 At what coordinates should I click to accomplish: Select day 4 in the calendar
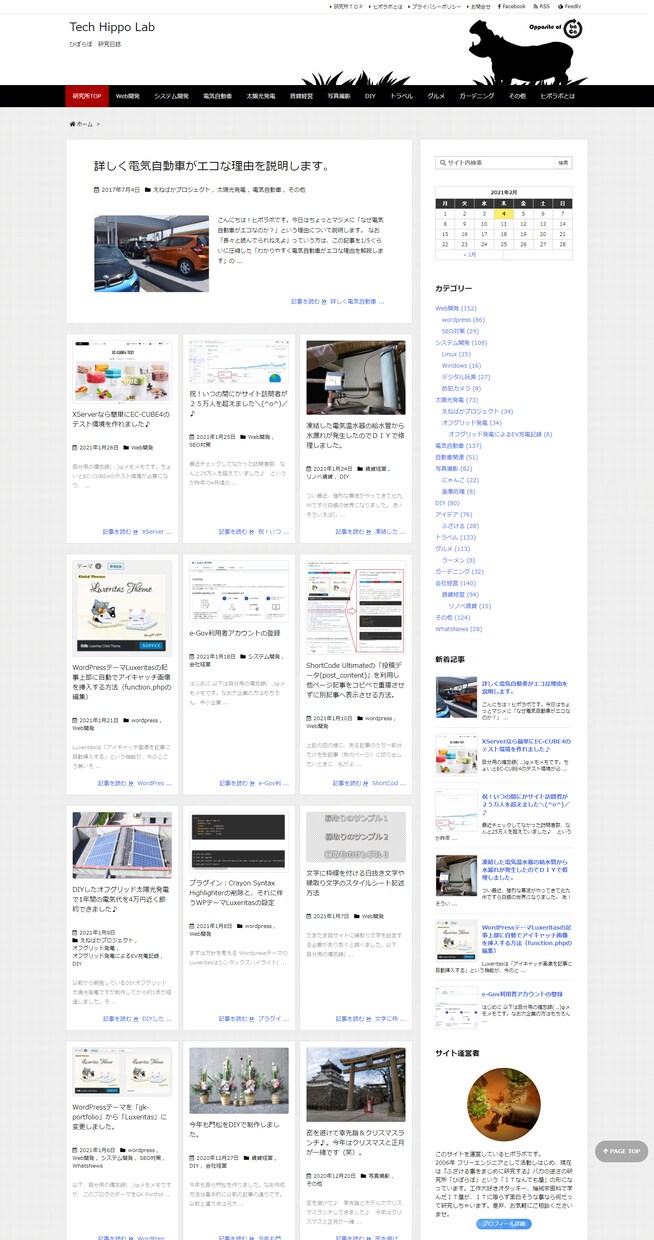point(504,213)
